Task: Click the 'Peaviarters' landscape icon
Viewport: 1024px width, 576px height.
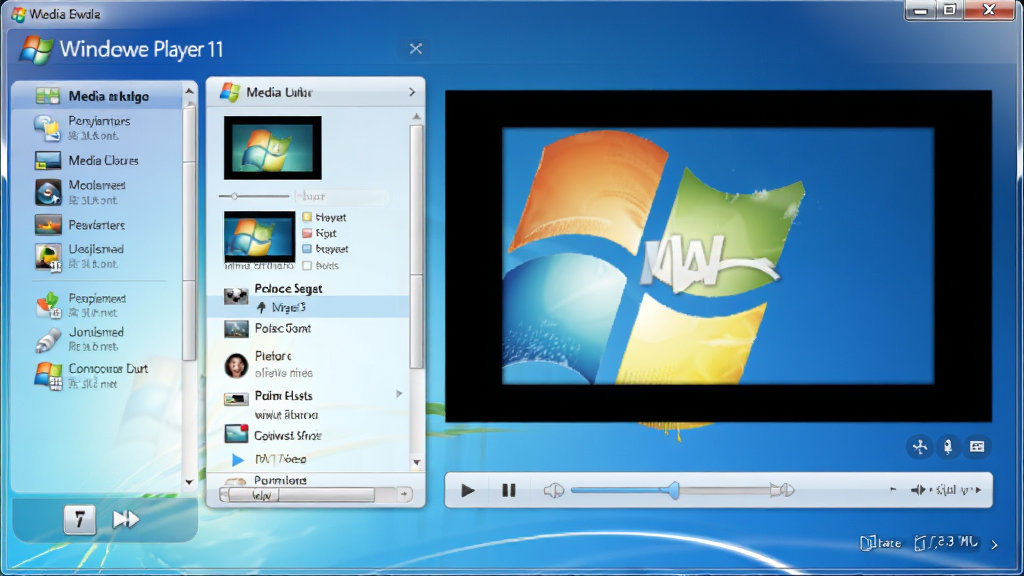Action: pyautogui.click(x=48, y=225)
